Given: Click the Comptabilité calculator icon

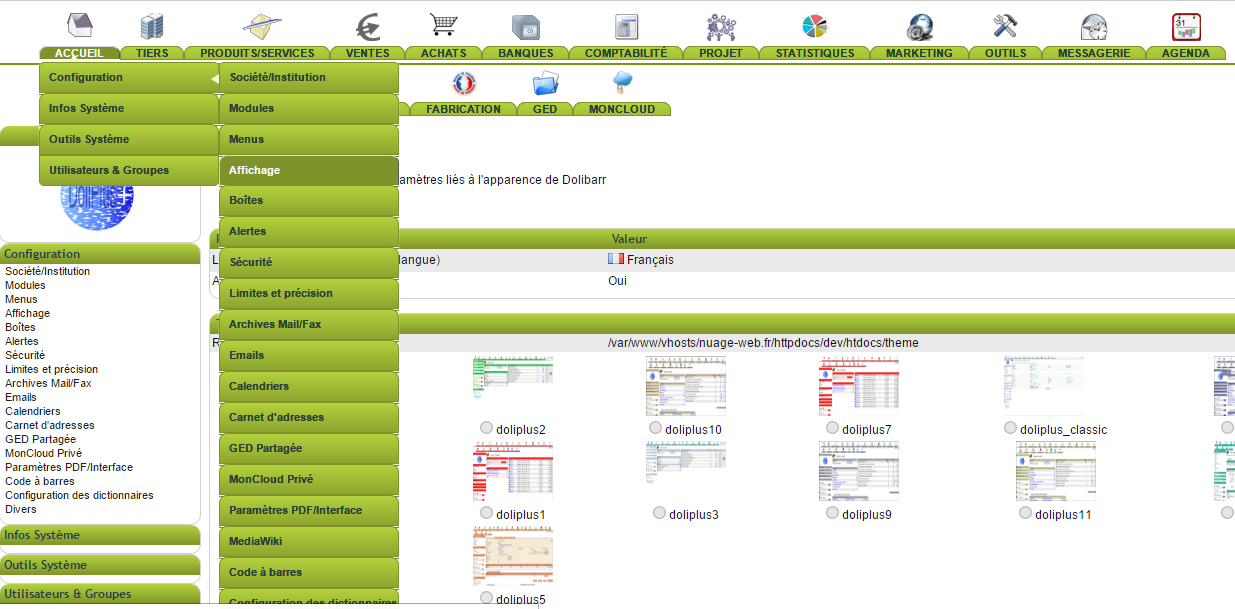Looking at the screenshot, I should coord(627,27).
